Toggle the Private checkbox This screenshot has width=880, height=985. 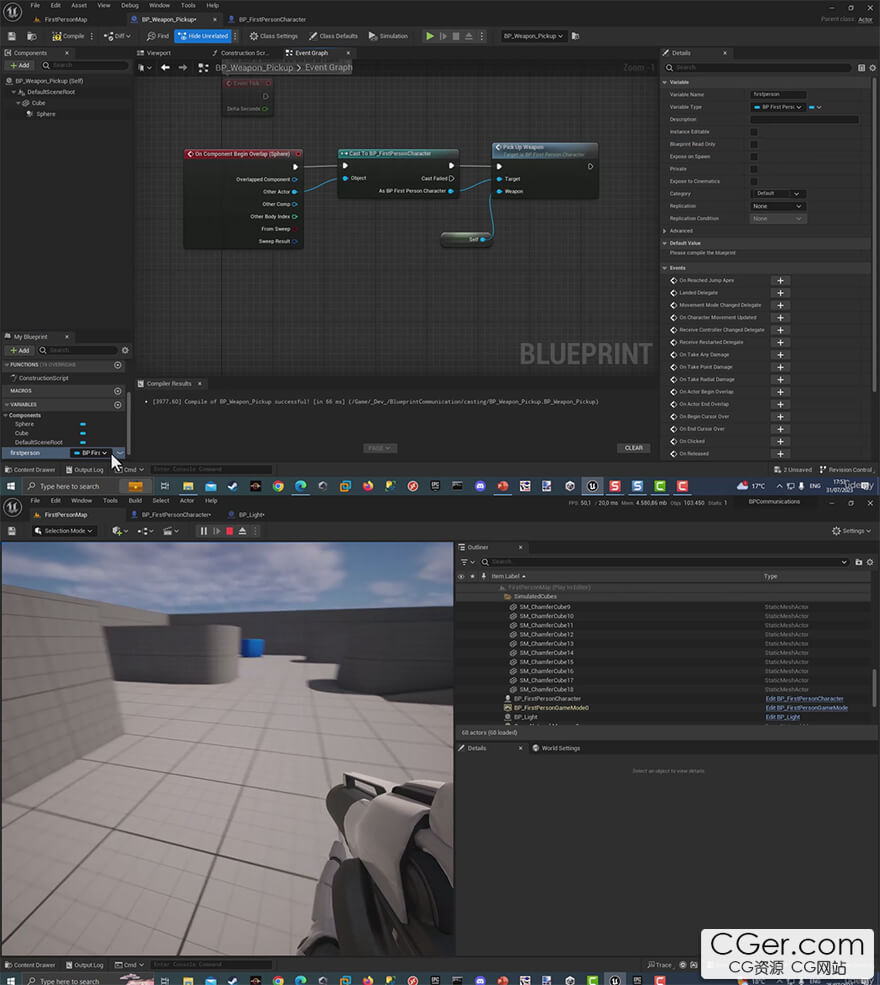[754, 169]
